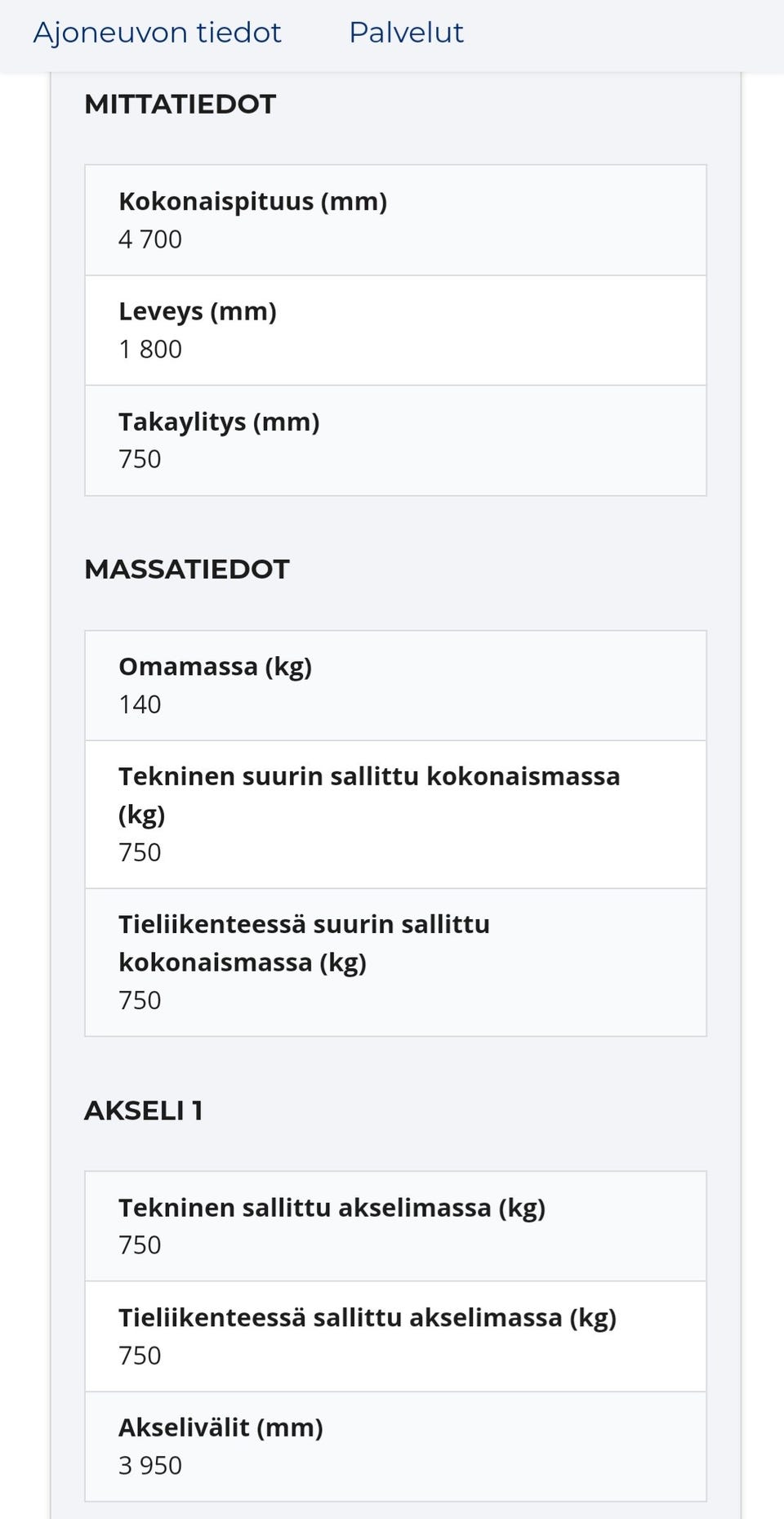Click the value 4 700 under Kokonaispituus
The height and width of the screenshot is (1519, 784).
(x=149, y=239)
